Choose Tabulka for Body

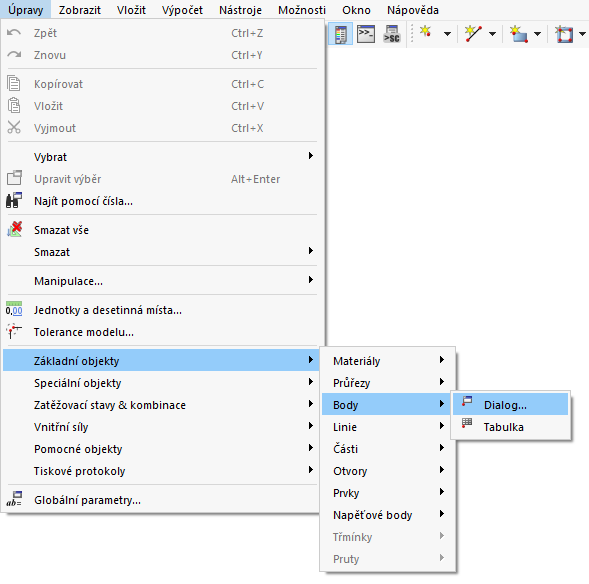[x=510, y=427]
